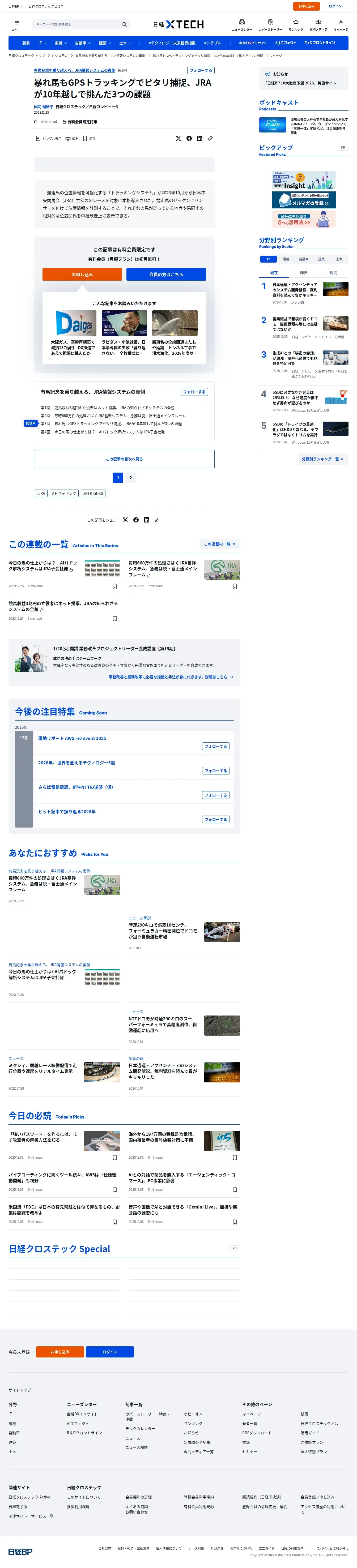Follow 現地リポート AWS re:Invent 2025 topic
This screenshot has height=1568, width=357.
[216, 746]
